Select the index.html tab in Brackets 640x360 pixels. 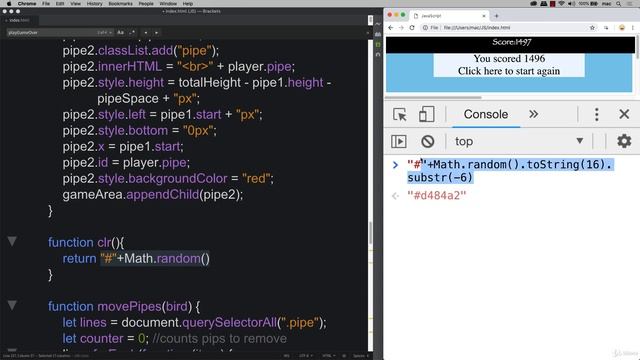(19, 20)
